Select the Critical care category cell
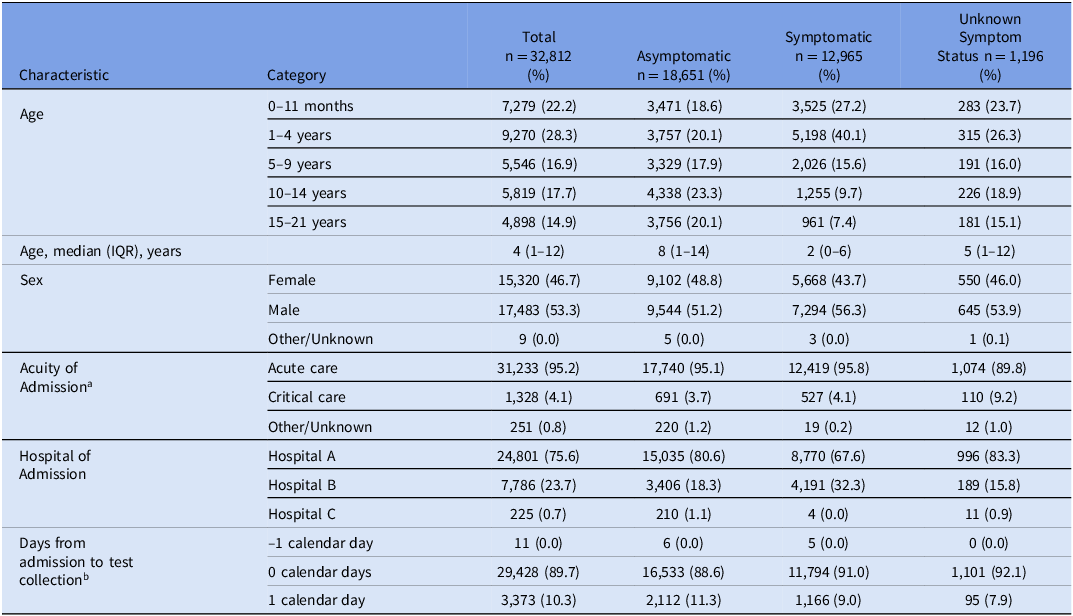This screenshot has width=1073, height=616. tap(306, 397)
